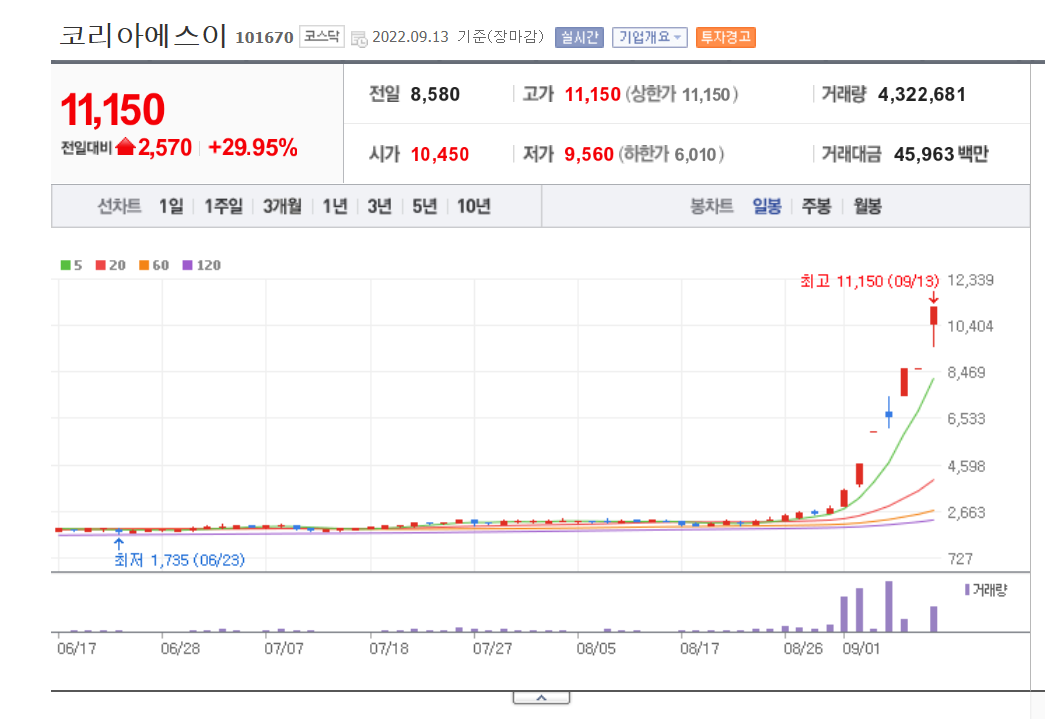Click the 봉차트 label
Screen dimensions: 1045x719
(x=711, y=207)
